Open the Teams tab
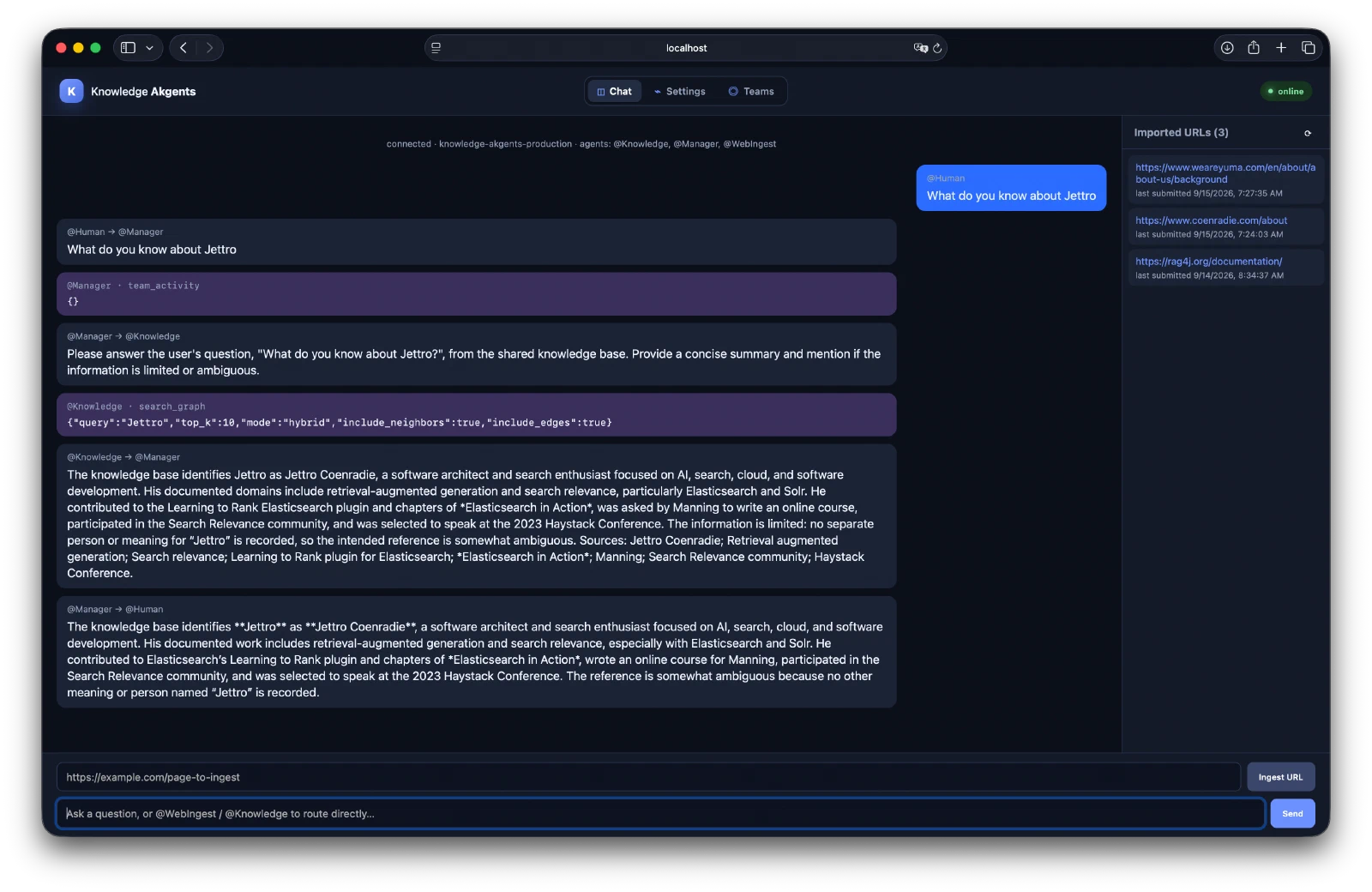 click(751, 91)
